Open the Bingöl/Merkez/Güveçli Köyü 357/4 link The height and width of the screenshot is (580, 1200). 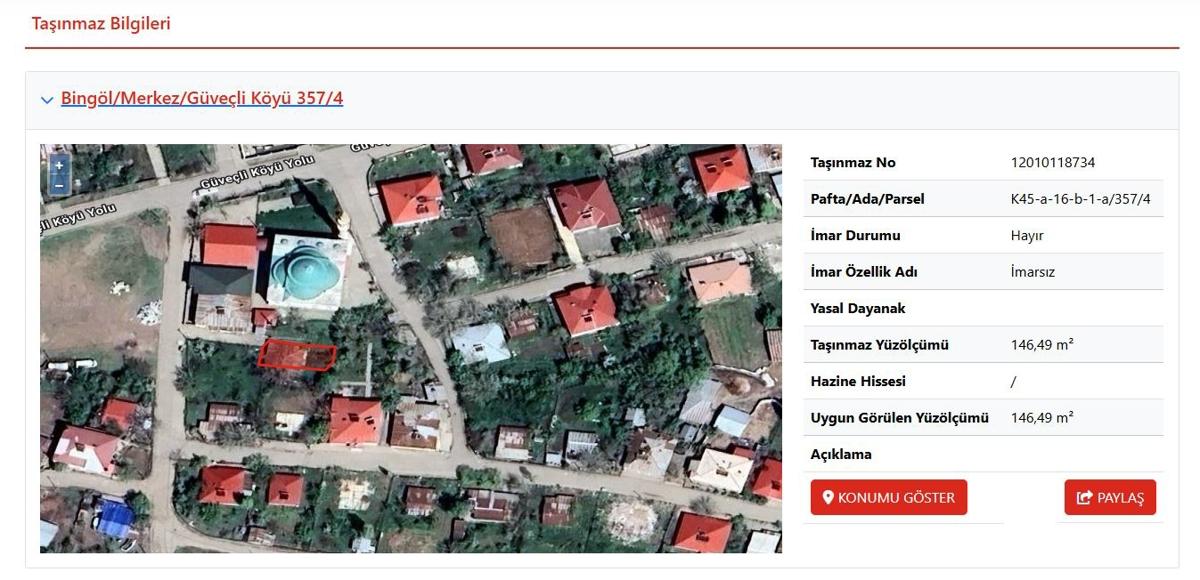(x=202, y=99)
